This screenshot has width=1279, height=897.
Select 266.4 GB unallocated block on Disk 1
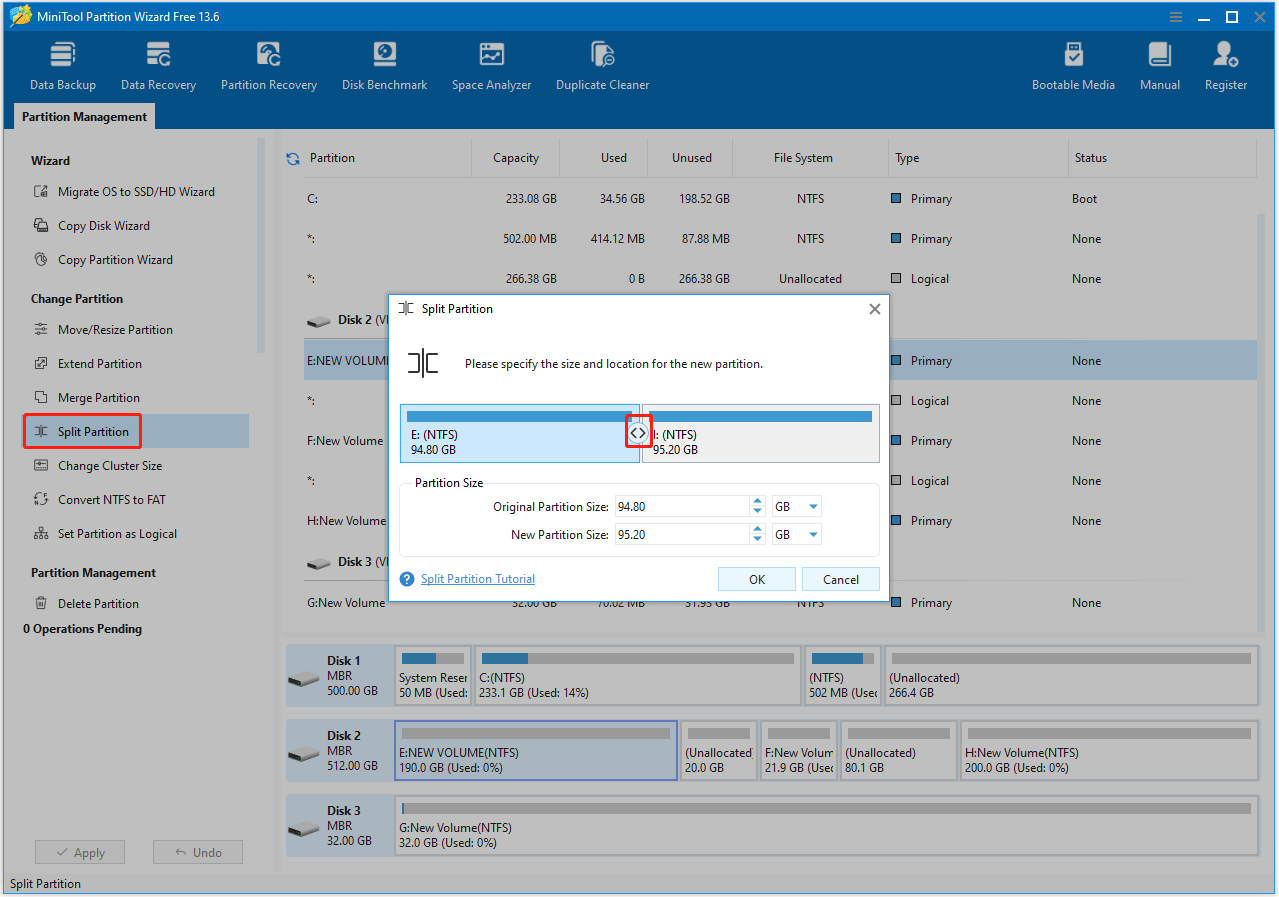pos(1071,676)
